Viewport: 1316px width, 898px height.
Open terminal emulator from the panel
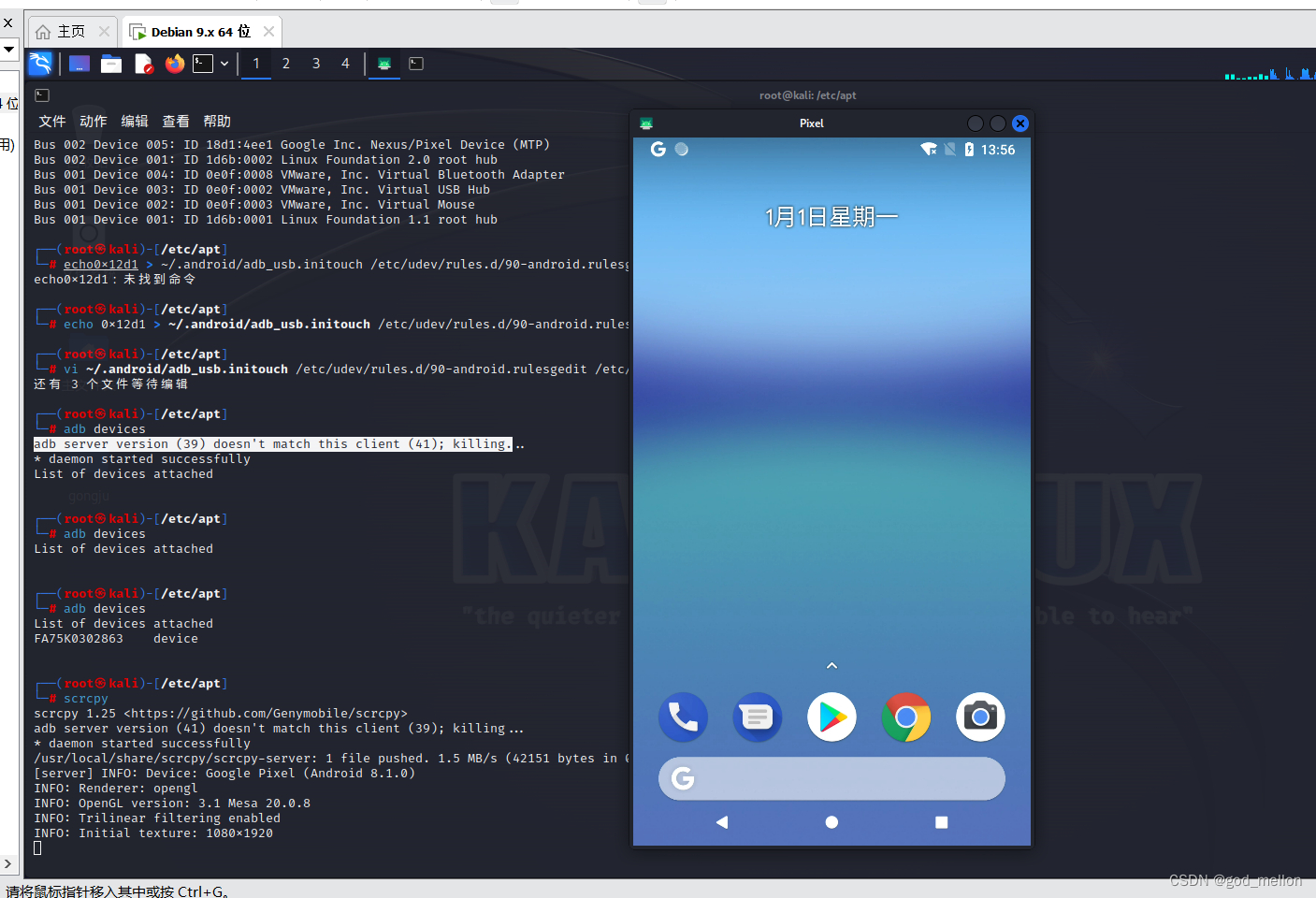coord(203,64)
